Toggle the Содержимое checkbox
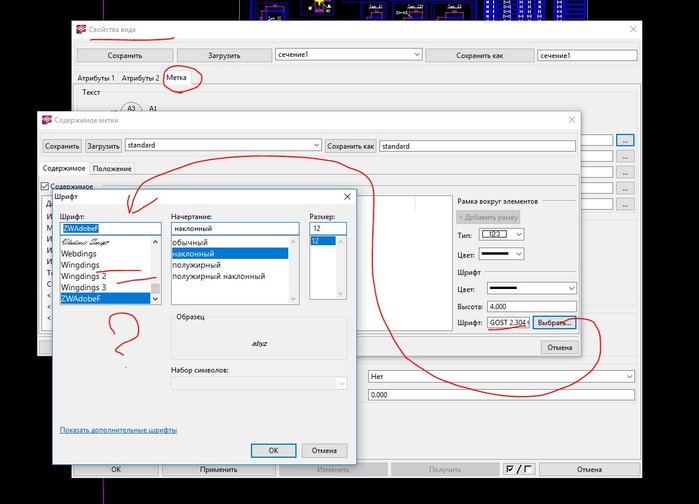Viewport: 699px width, 504px height. [45, 186]
